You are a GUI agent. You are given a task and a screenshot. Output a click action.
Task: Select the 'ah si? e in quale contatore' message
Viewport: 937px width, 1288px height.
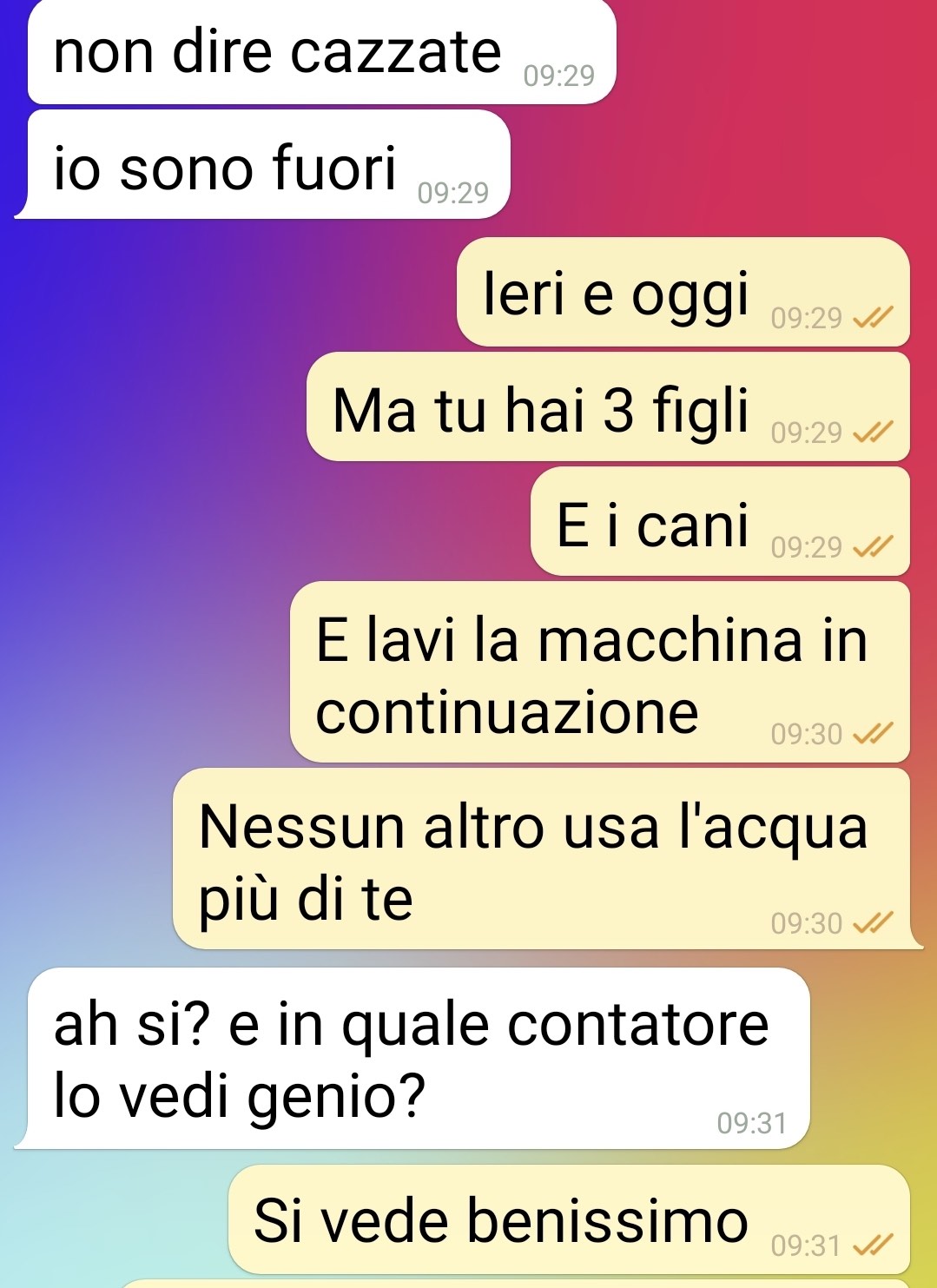pyautogui.click(x=412, y=1058)
